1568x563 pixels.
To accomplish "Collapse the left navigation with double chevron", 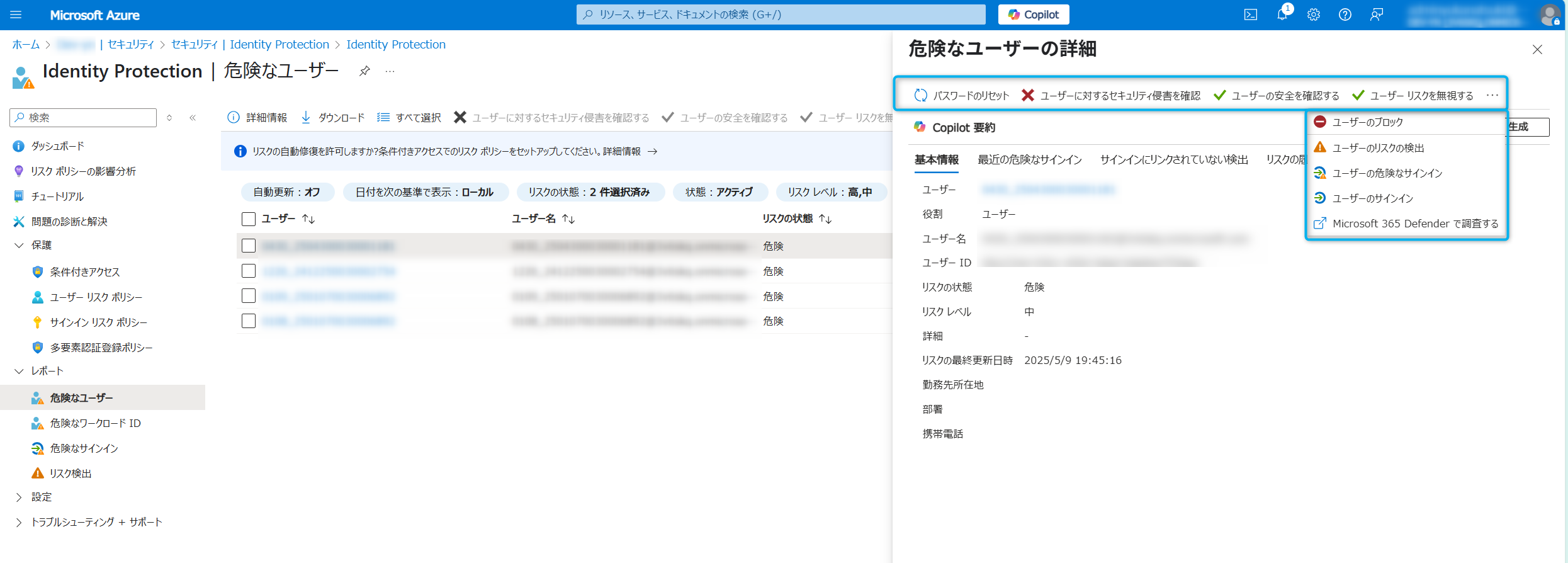I will (193, 118).
